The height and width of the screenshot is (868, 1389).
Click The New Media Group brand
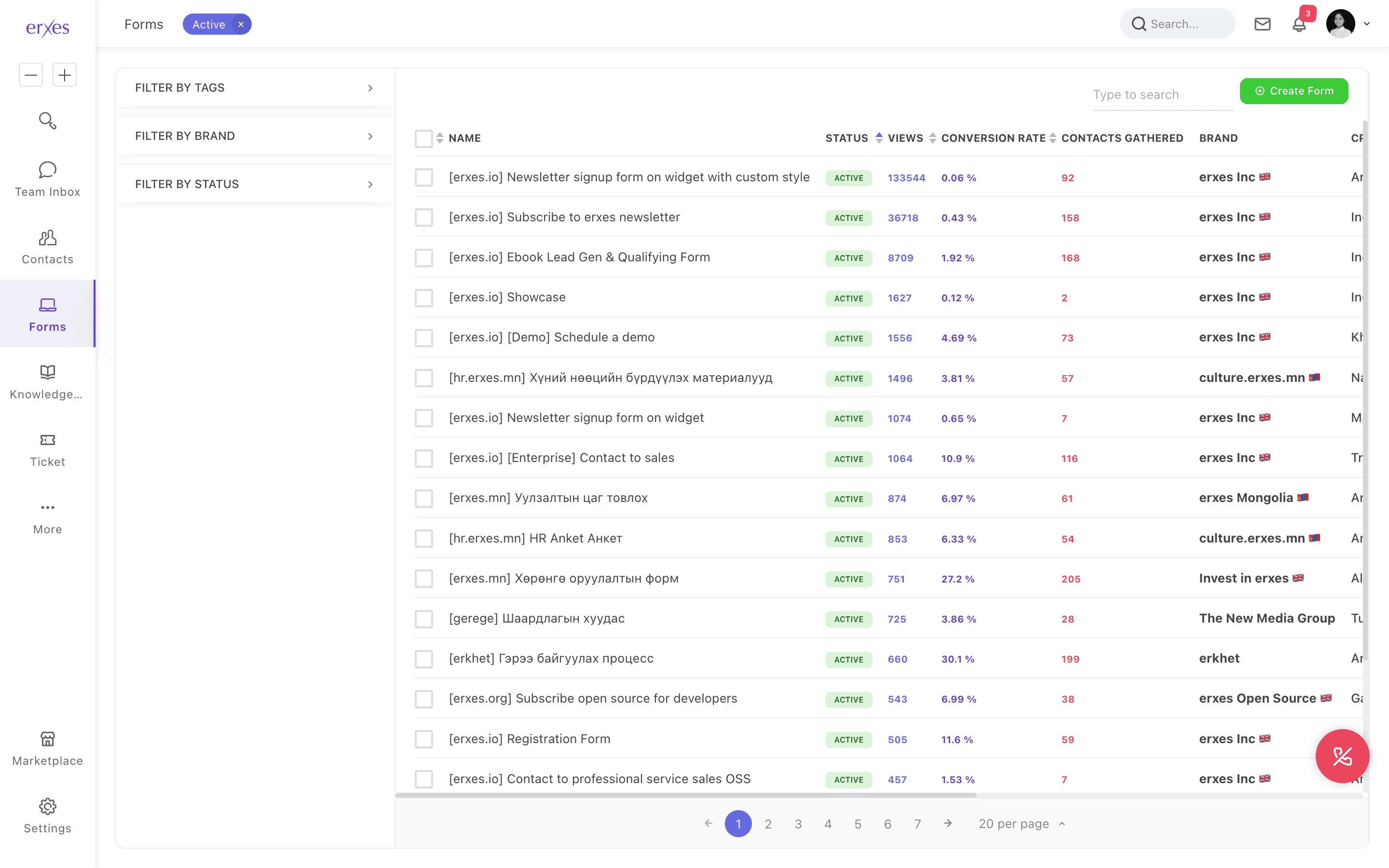pyautogui.click(x=1267, y=618)
